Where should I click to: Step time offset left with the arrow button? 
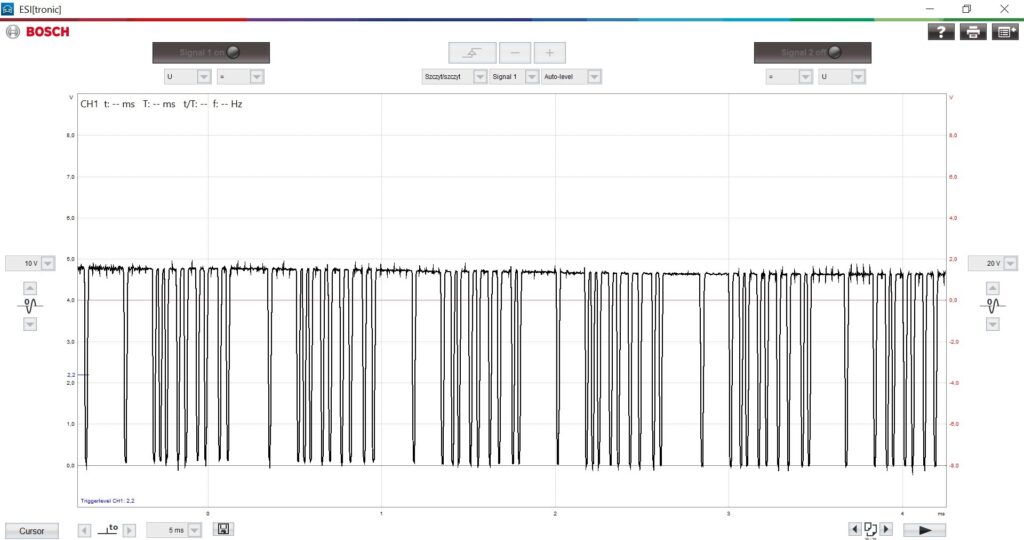(84, 530)
